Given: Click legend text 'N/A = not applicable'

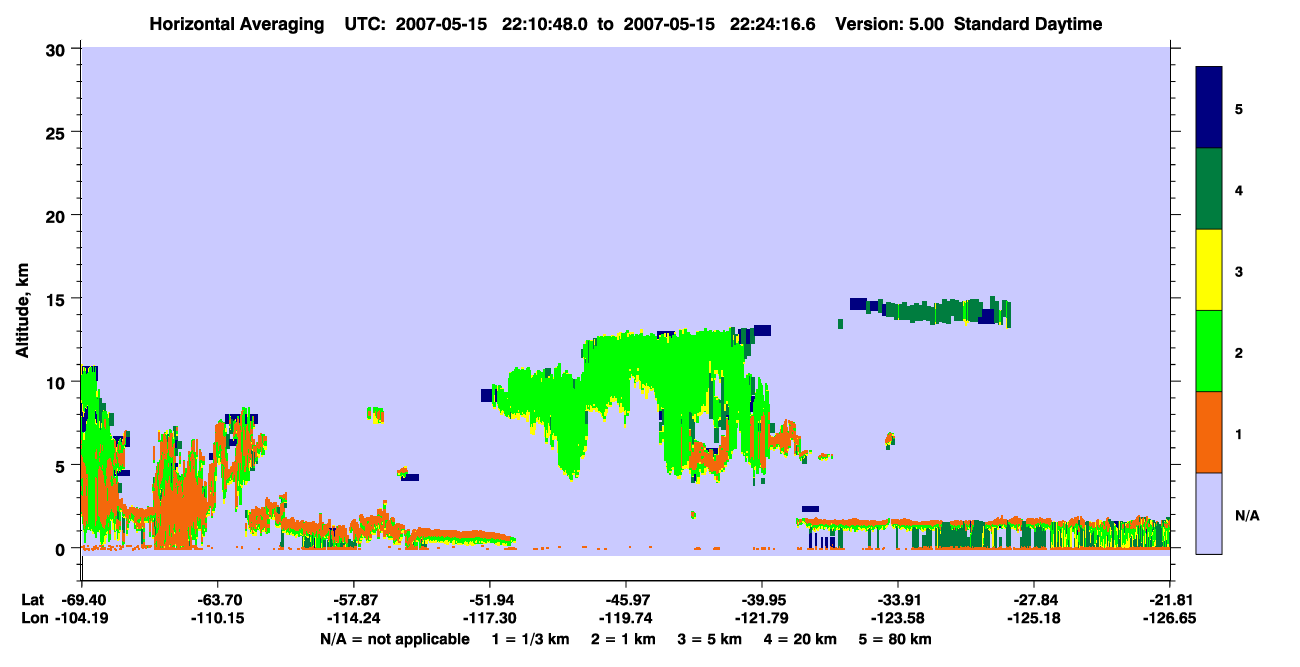Looking at the screenshot, I should tap(394, 639).
